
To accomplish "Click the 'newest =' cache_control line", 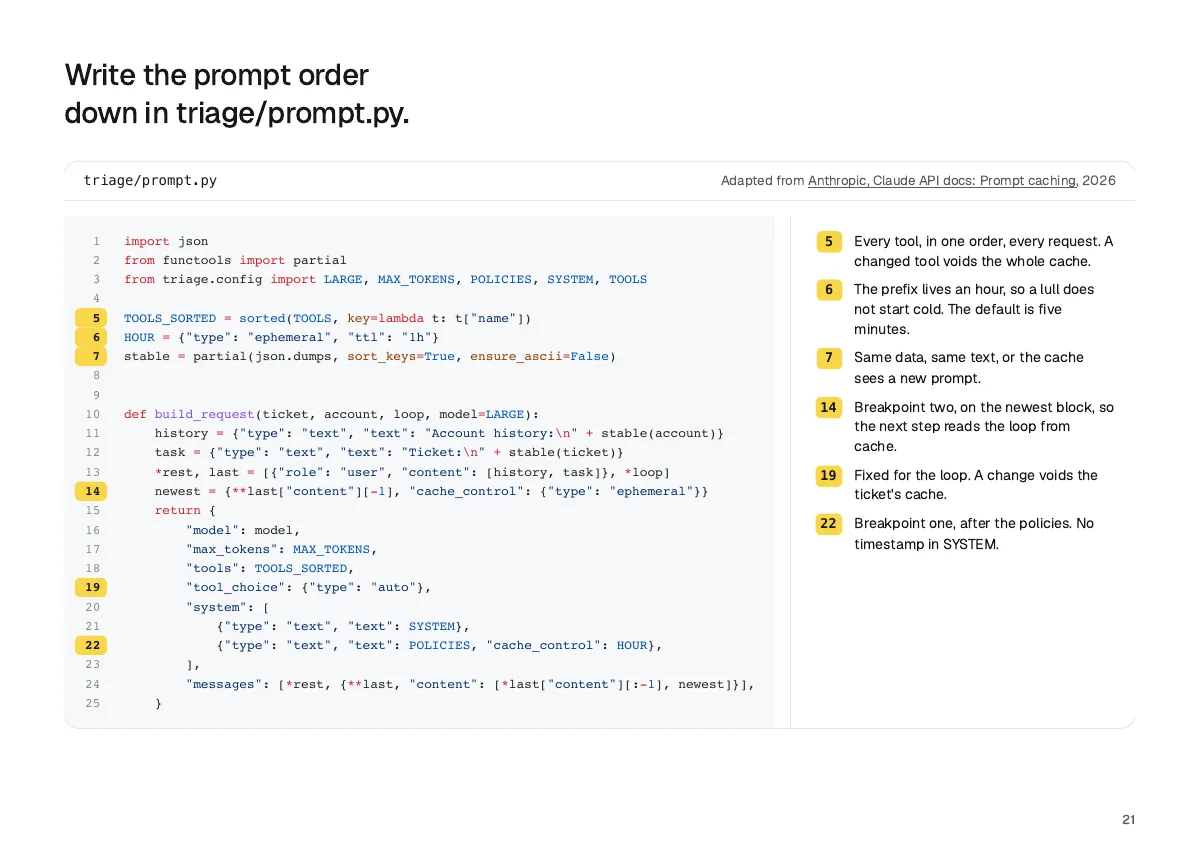I will point(431,491).
